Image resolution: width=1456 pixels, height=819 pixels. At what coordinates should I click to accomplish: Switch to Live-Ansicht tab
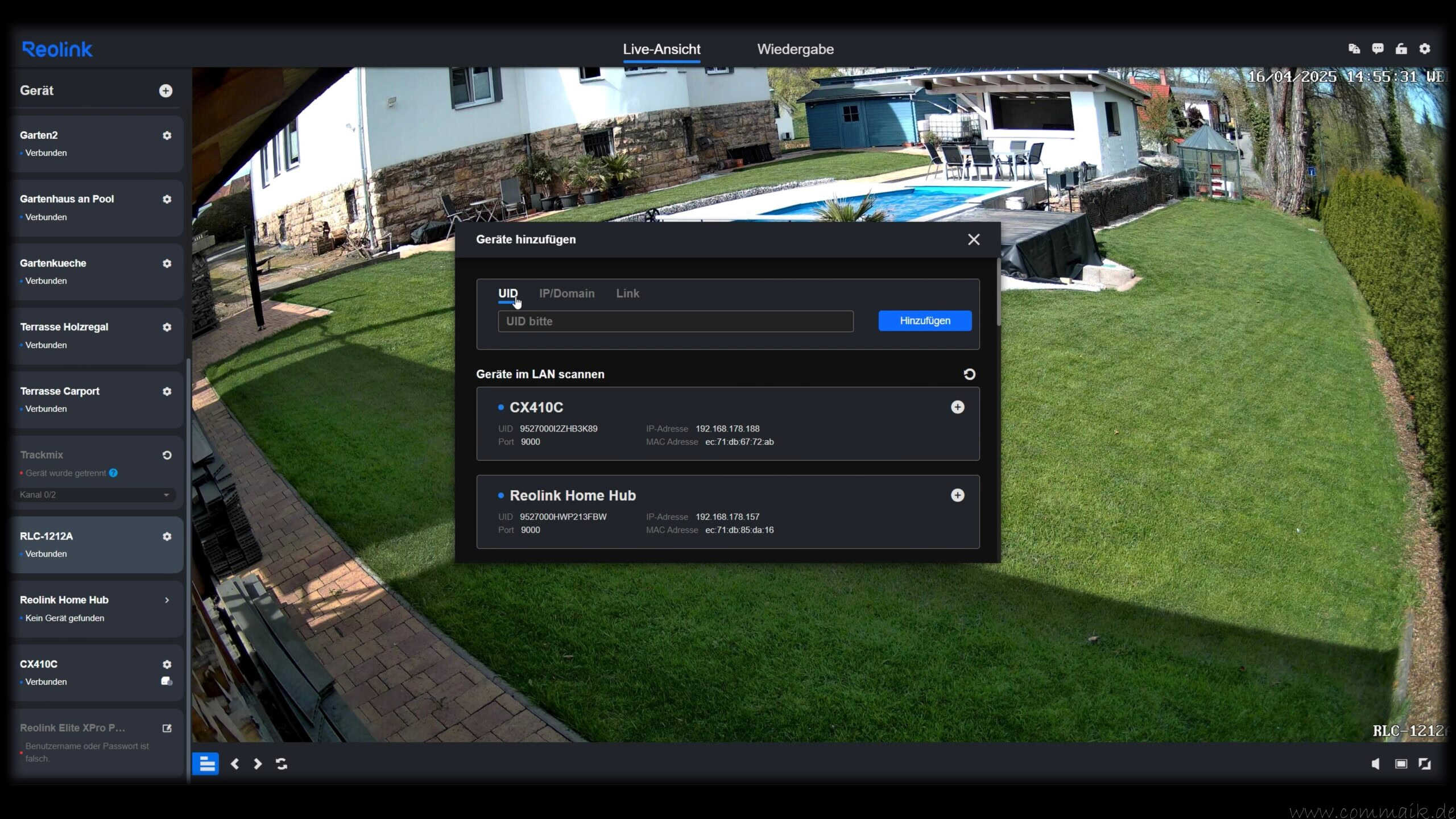[661, 49]
